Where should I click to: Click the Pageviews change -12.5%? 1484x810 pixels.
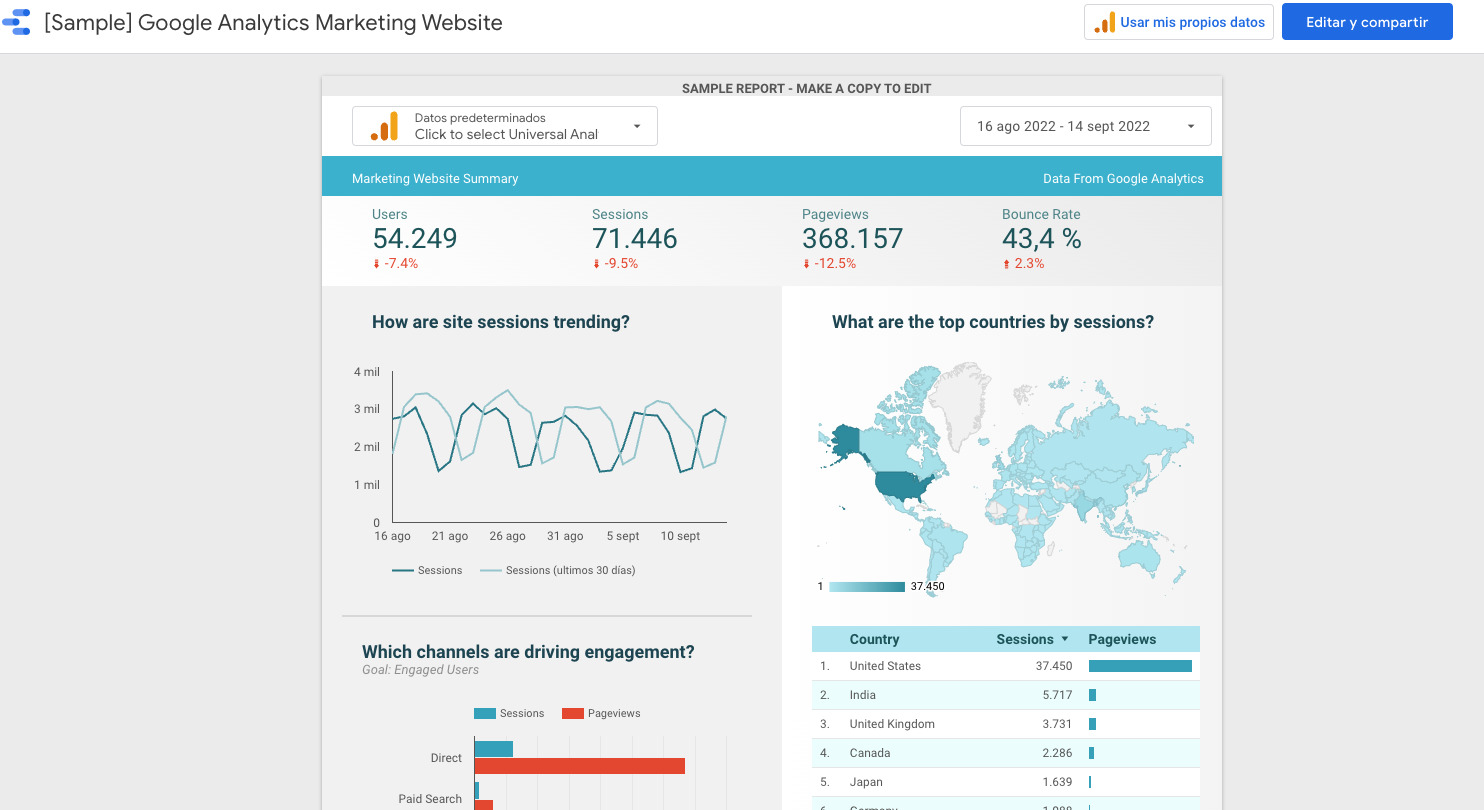pyautogui.click(x=829, y=264)
